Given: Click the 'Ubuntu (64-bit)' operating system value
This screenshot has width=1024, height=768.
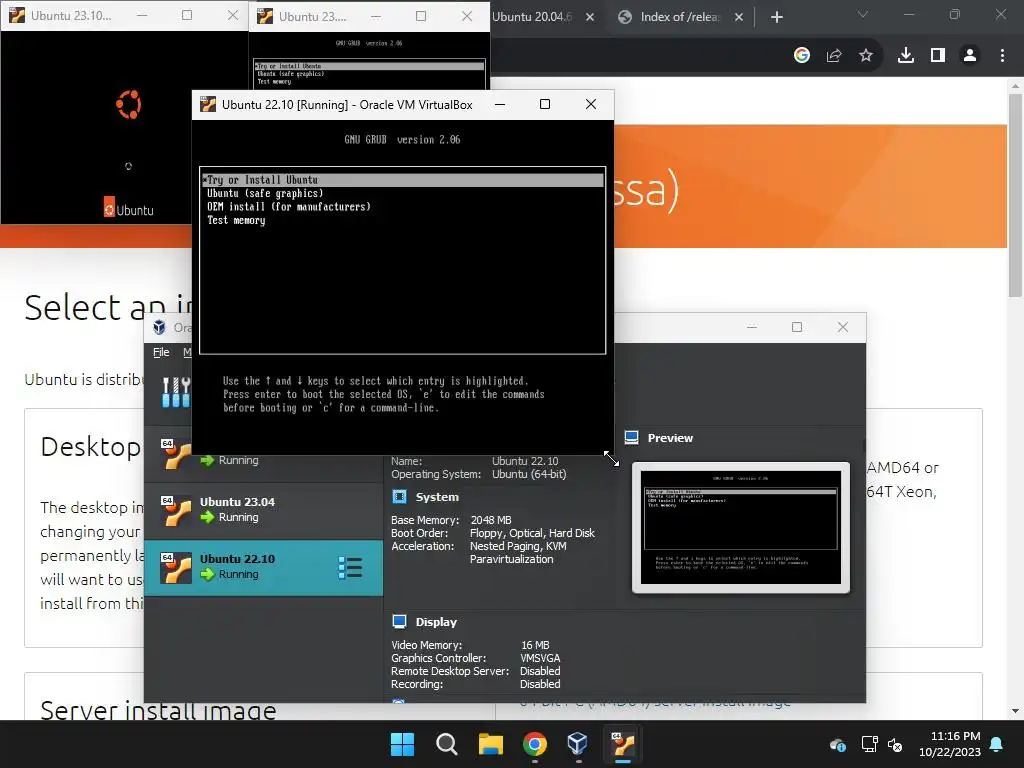Looking at the screenshot, I should click(x=529, y=474).
